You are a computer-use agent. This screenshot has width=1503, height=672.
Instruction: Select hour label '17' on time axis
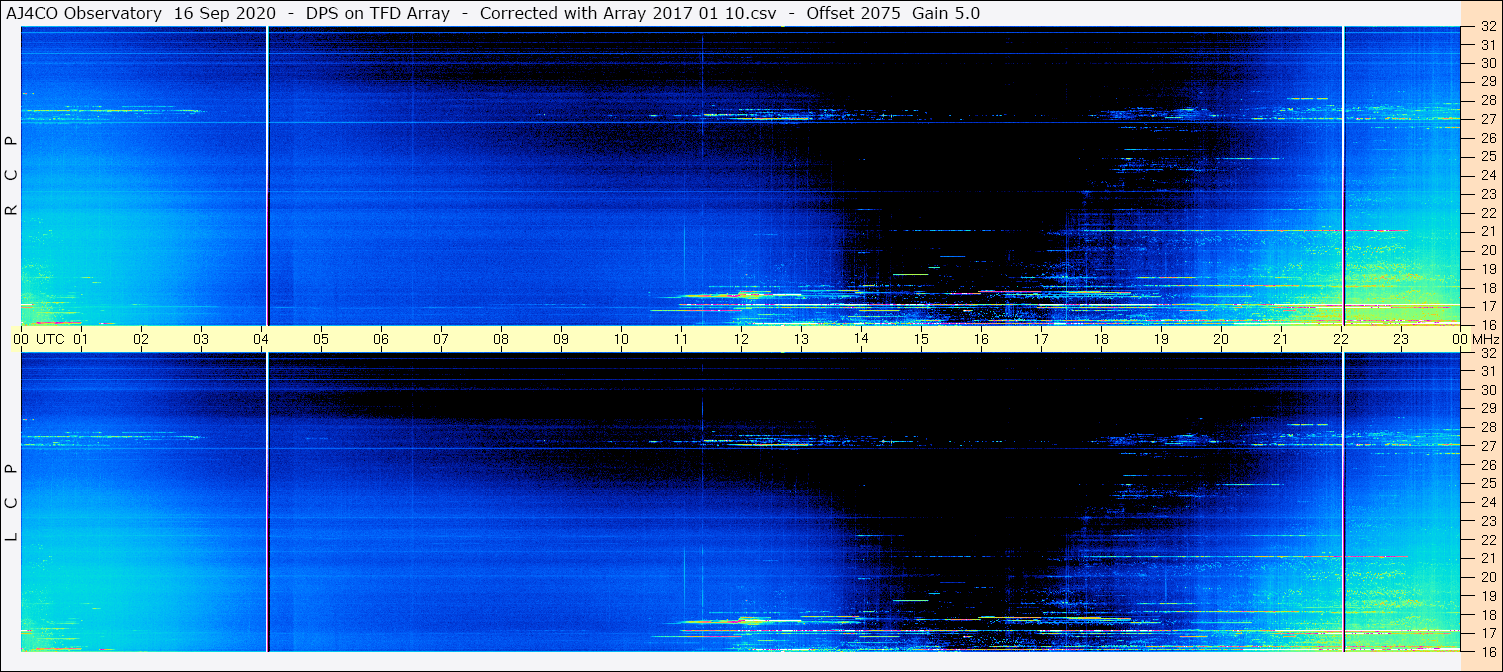tap(1041, 339)
